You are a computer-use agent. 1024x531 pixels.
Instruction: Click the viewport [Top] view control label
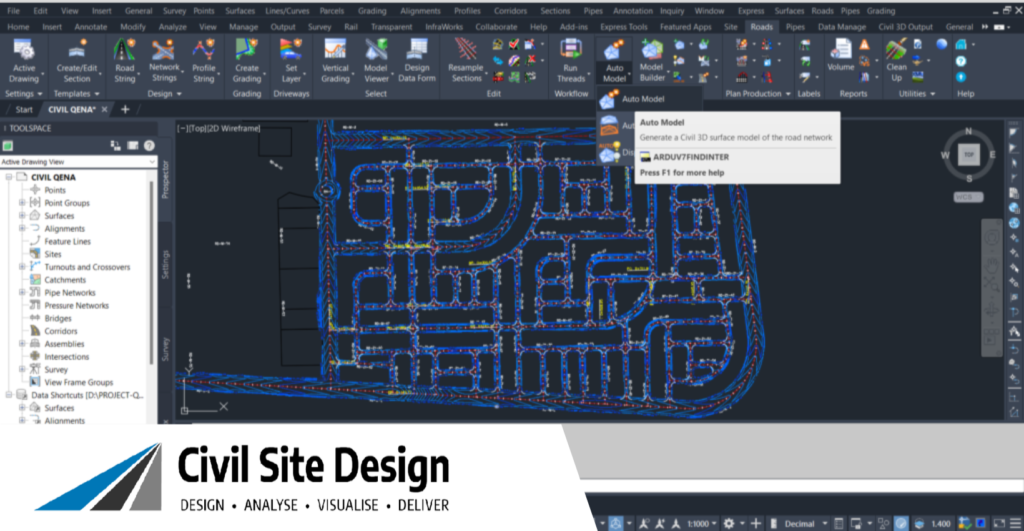(x=197, y=128)
